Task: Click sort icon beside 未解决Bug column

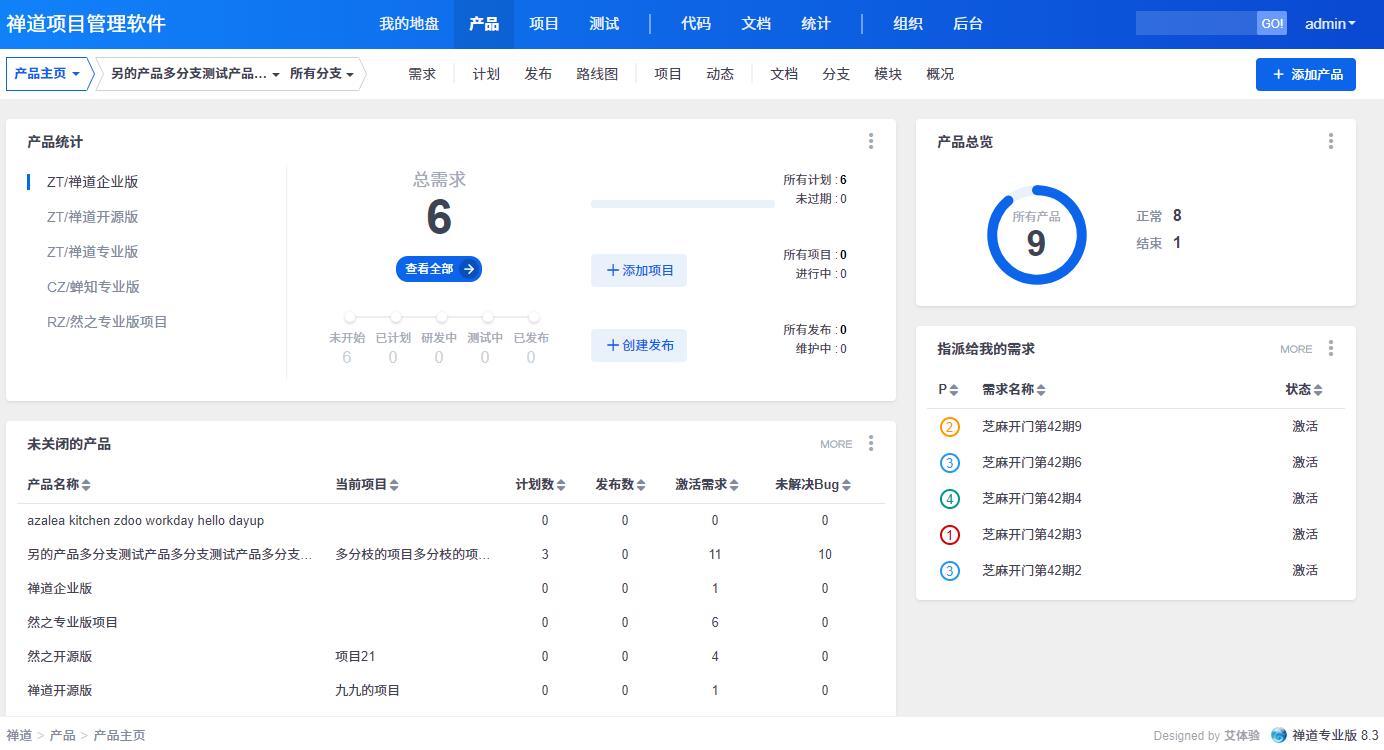Action: (x=847, y=485)
